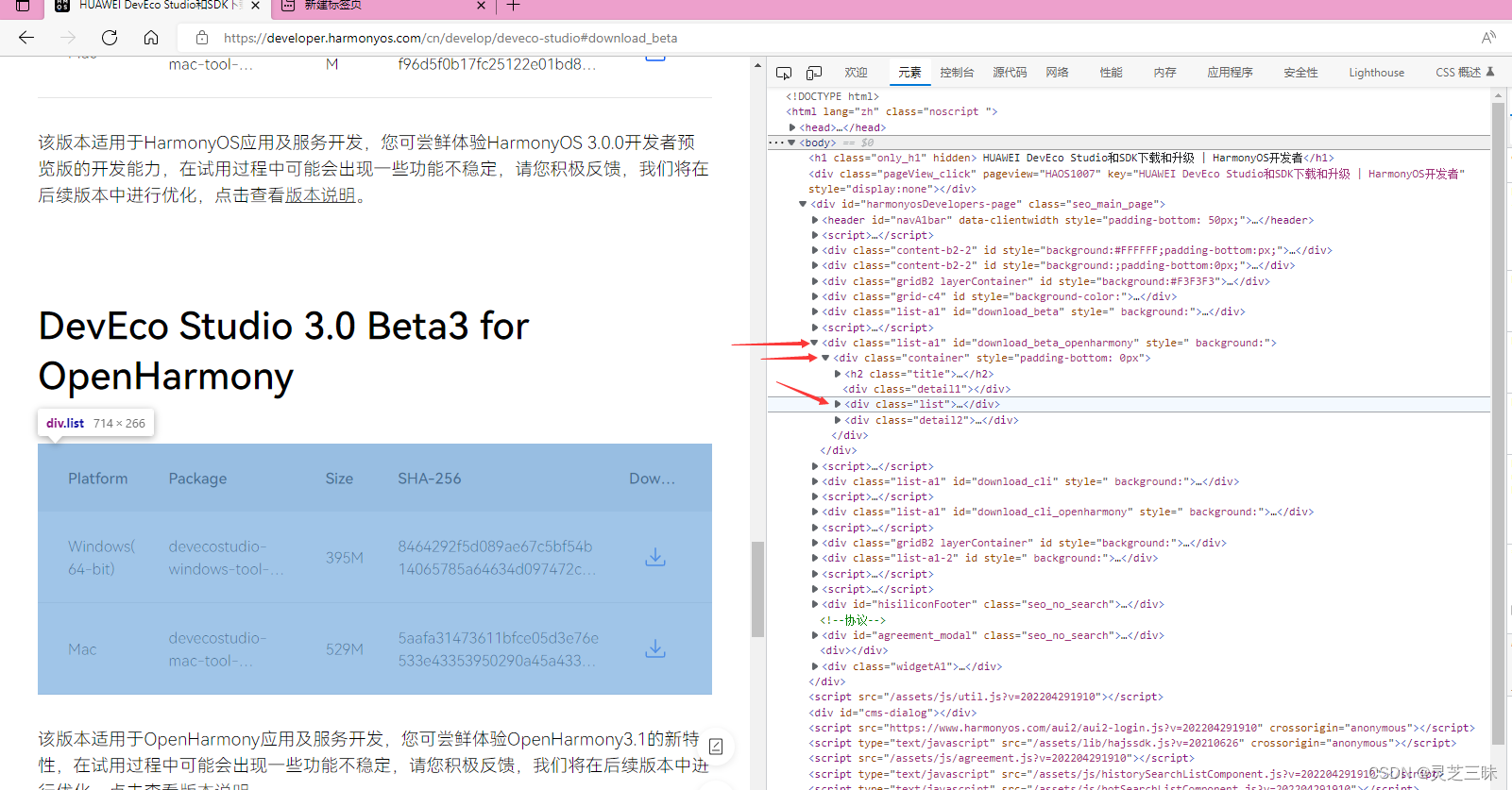Select the detail1 div line
The image size is (1512, 790).
927,389
